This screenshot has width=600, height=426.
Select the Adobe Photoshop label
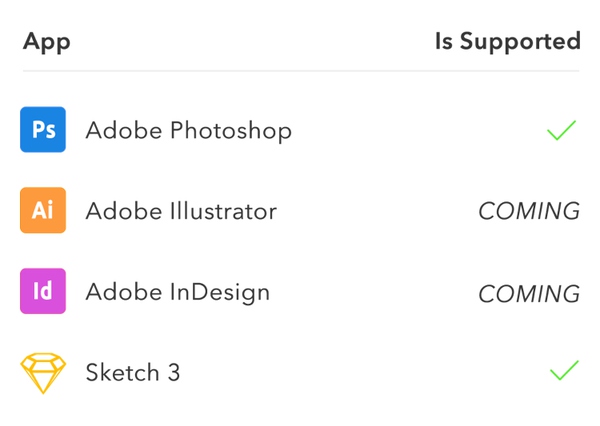coord(188,131)
